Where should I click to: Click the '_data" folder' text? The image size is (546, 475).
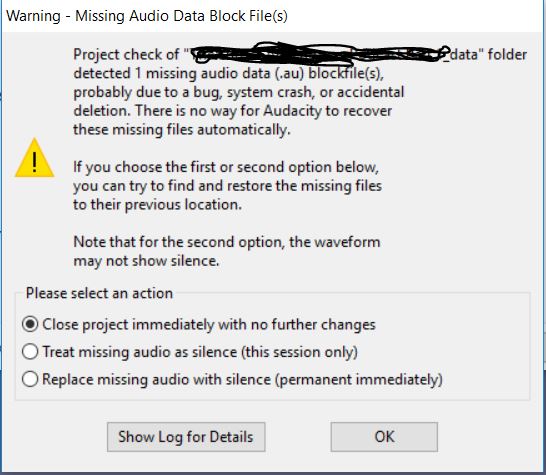click(x=485, y=55)
